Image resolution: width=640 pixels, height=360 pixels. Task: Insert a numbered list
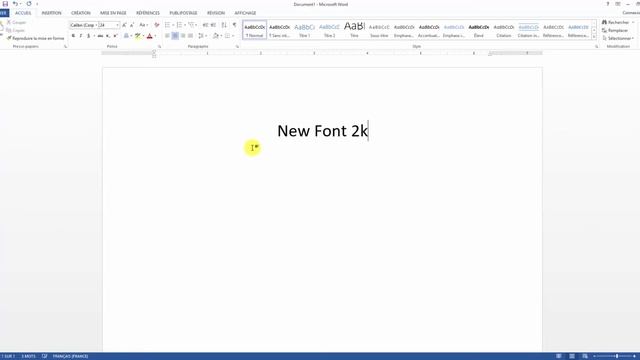(x=179, y=25)
